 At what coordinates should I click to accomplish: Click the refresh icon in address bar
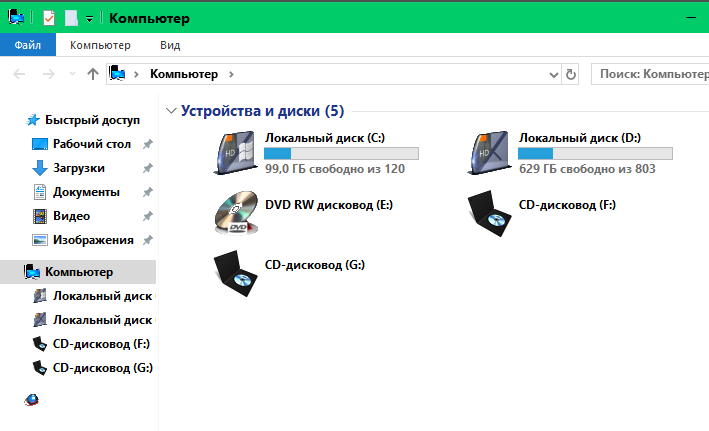571,74
